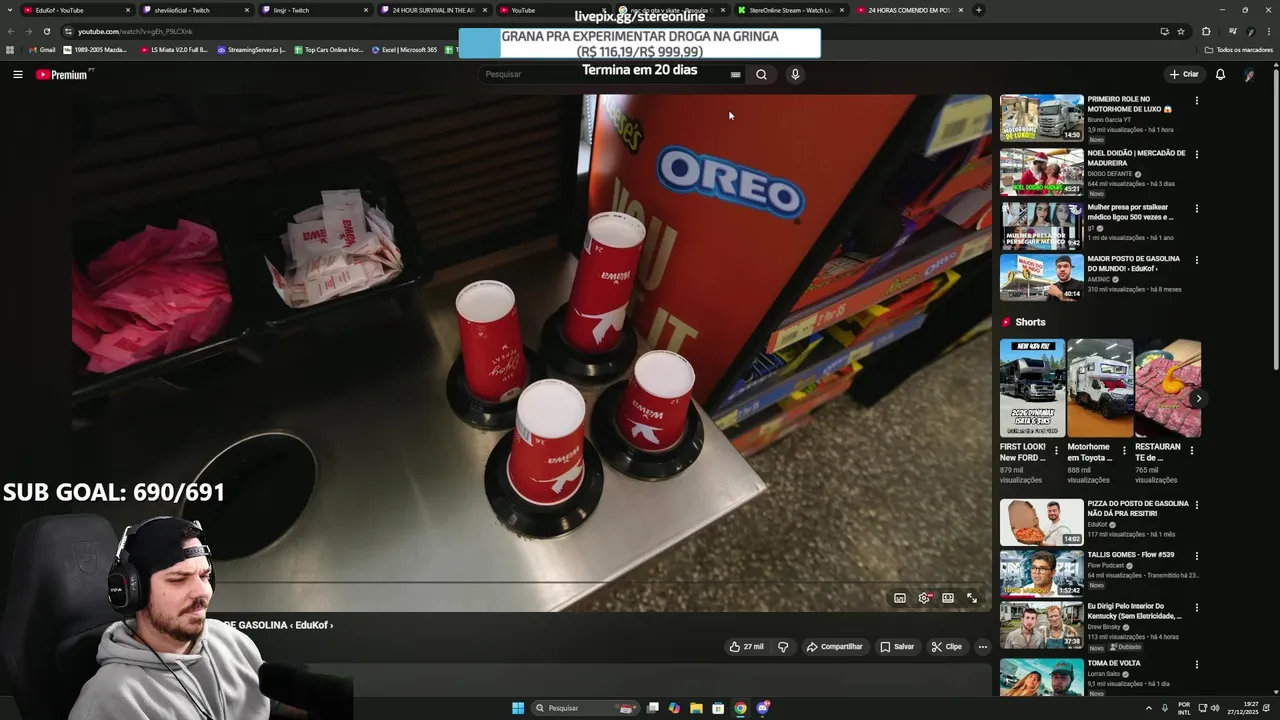Click the Salvar button
The width and height of the screenshot is (1280, 720).
(x=897, y=647)
